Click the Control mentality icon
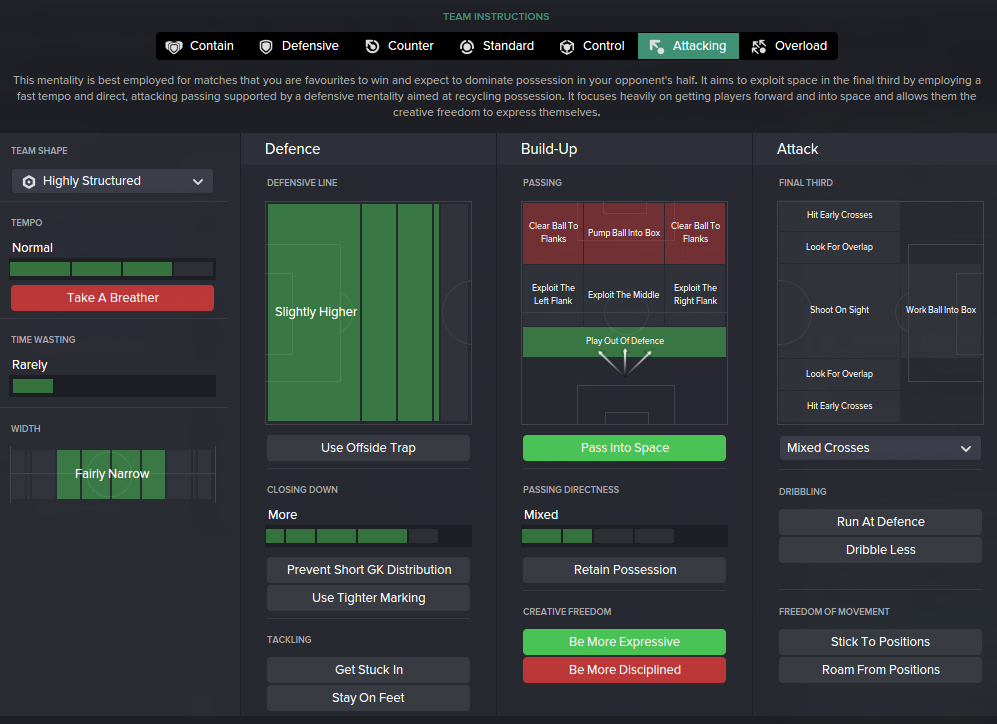Screen dimensions: 997x724 567,46
